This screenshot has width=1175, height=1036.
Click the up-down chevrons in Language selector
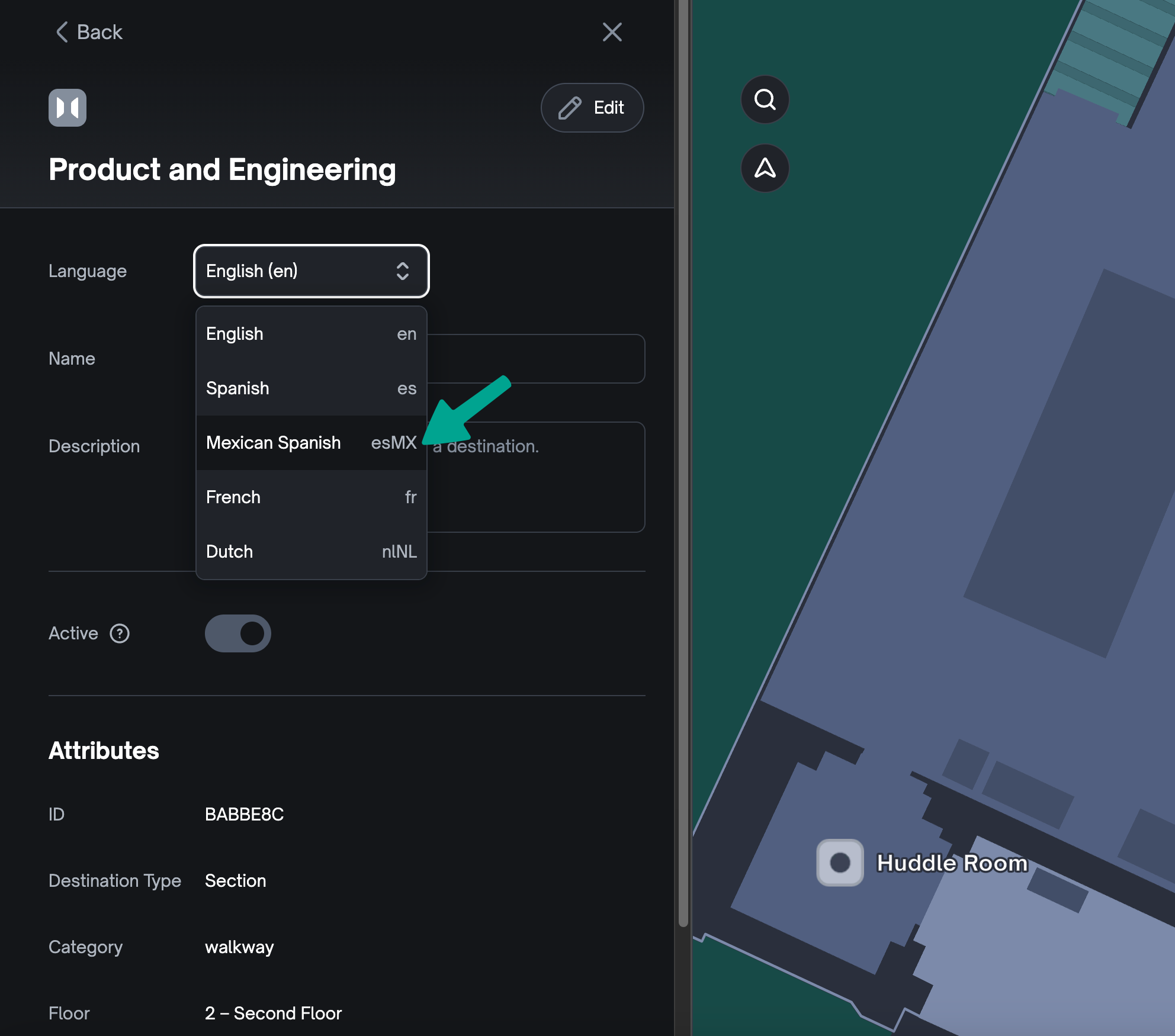click(x=403, y=271)
